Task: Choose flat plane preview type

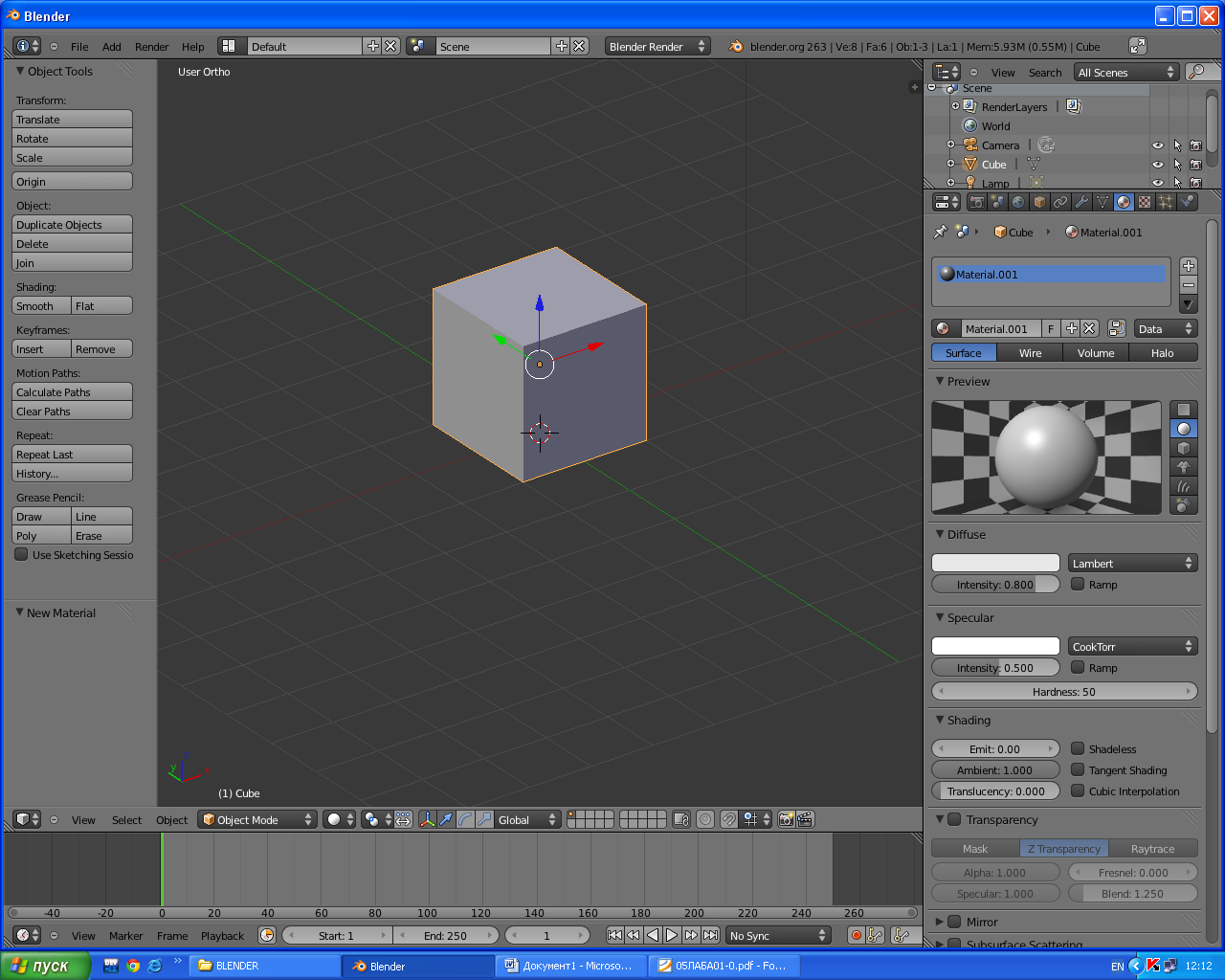Action: click(1184, 410)
